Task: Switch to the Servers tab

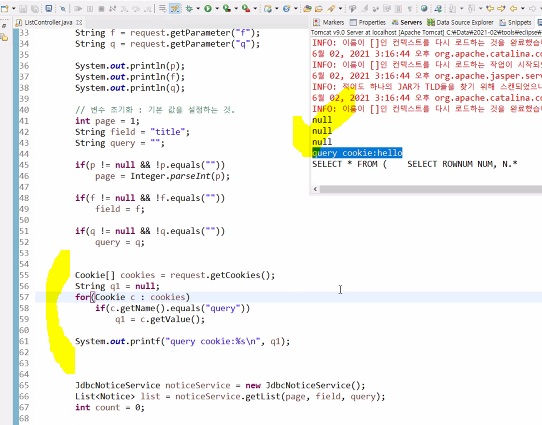Action: click(407, 22)
